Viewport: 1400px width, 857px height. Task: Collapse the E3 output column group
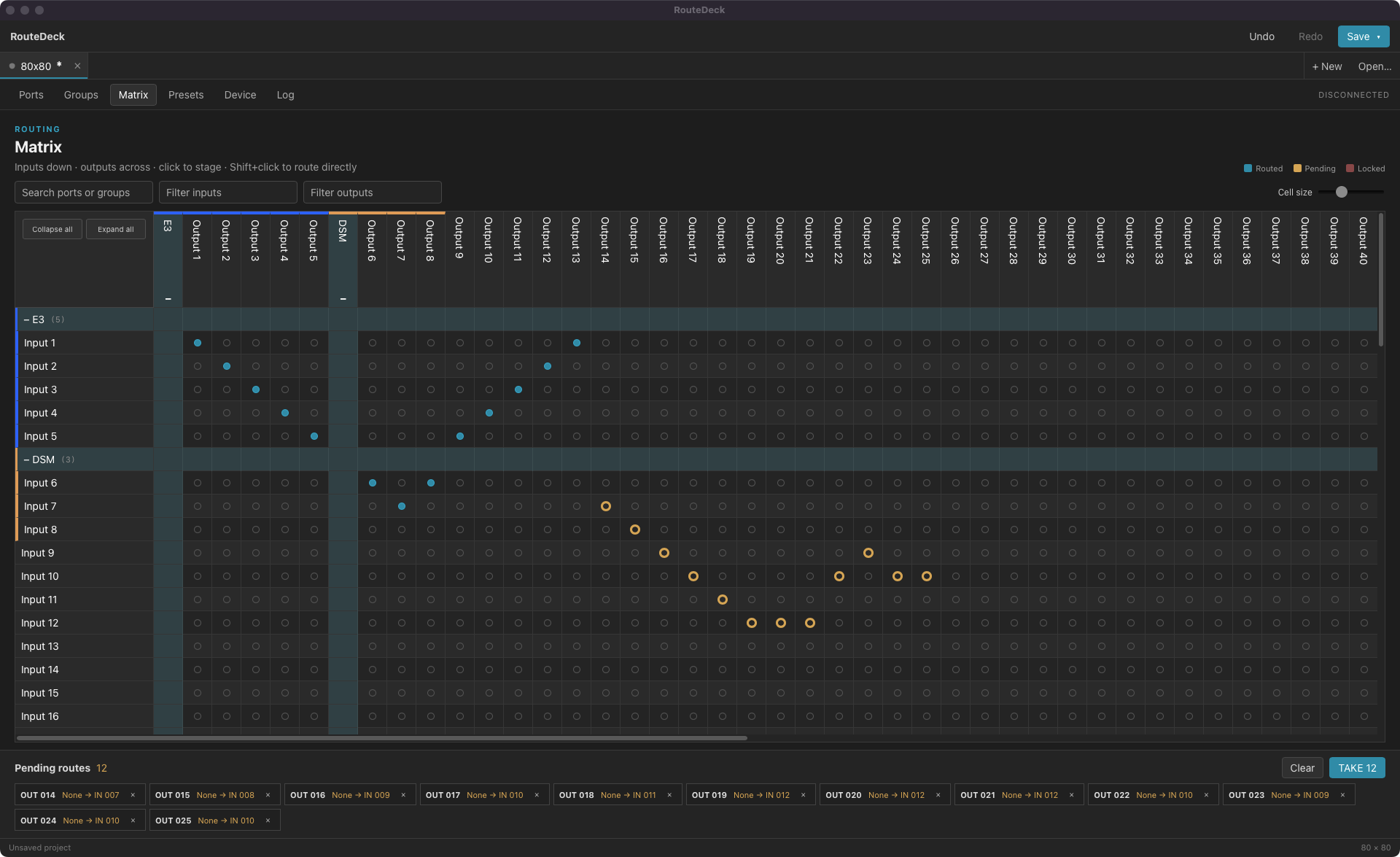[x=168, y=299]
